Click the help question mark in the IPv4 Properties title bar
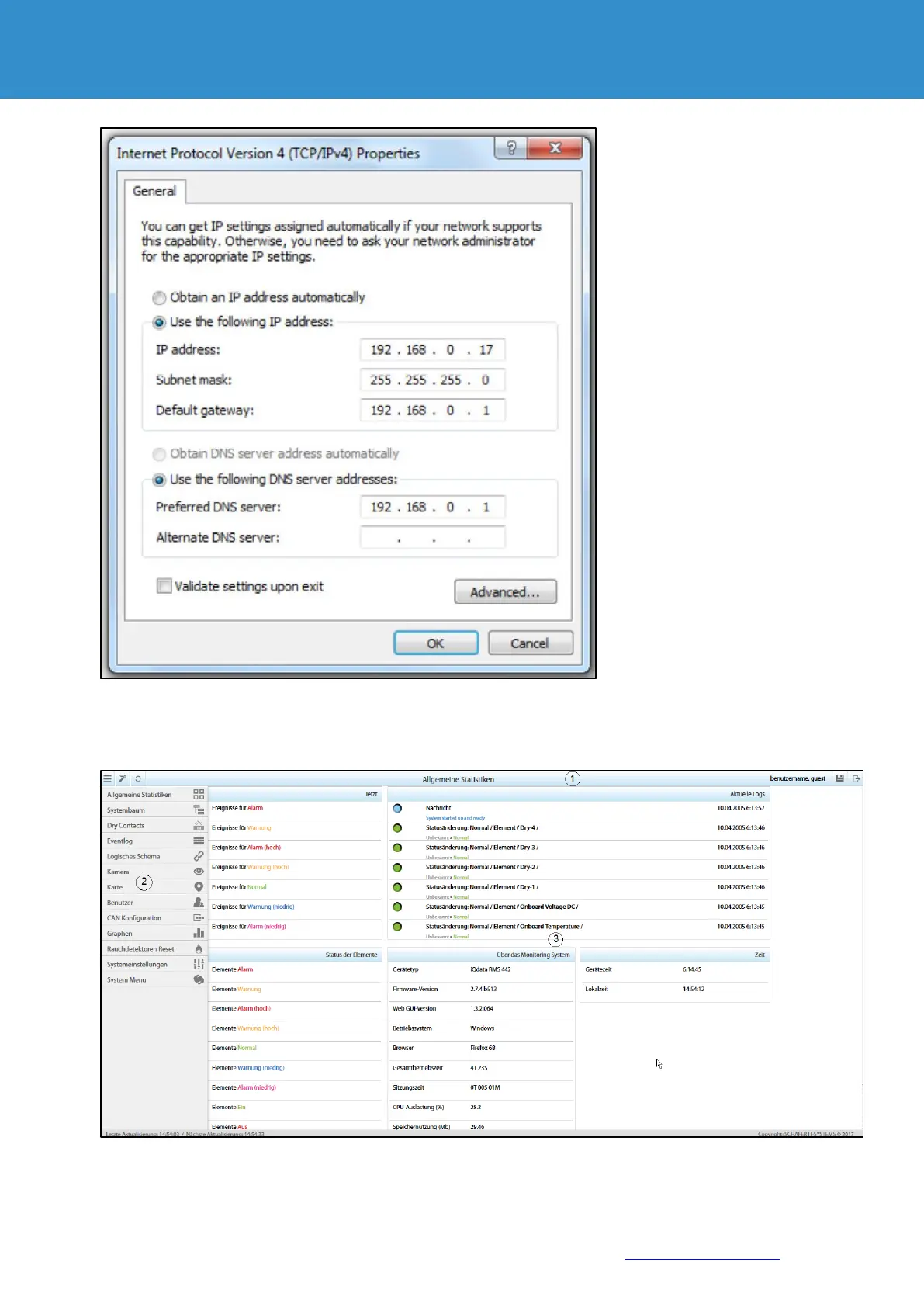Image resolution: width=924 pixels, height=1307 pixels. click(x=510, y=148)
